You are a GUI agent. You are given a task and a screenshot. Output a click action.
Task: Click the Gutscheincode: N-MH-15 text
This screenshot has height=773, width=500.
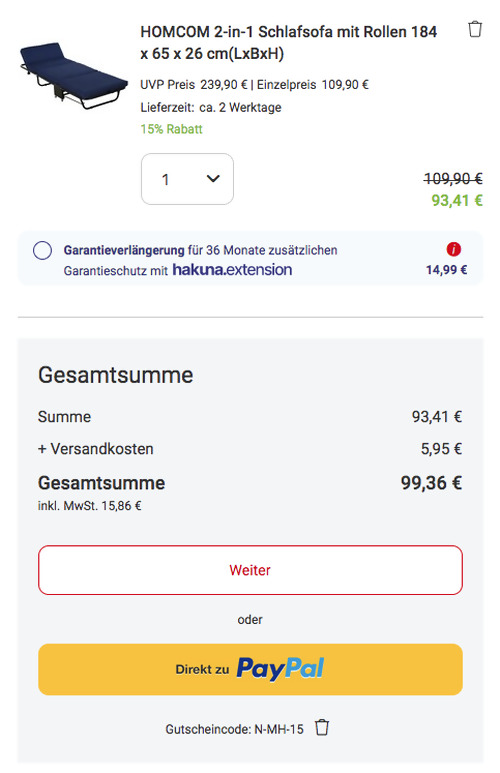point(235,729)
